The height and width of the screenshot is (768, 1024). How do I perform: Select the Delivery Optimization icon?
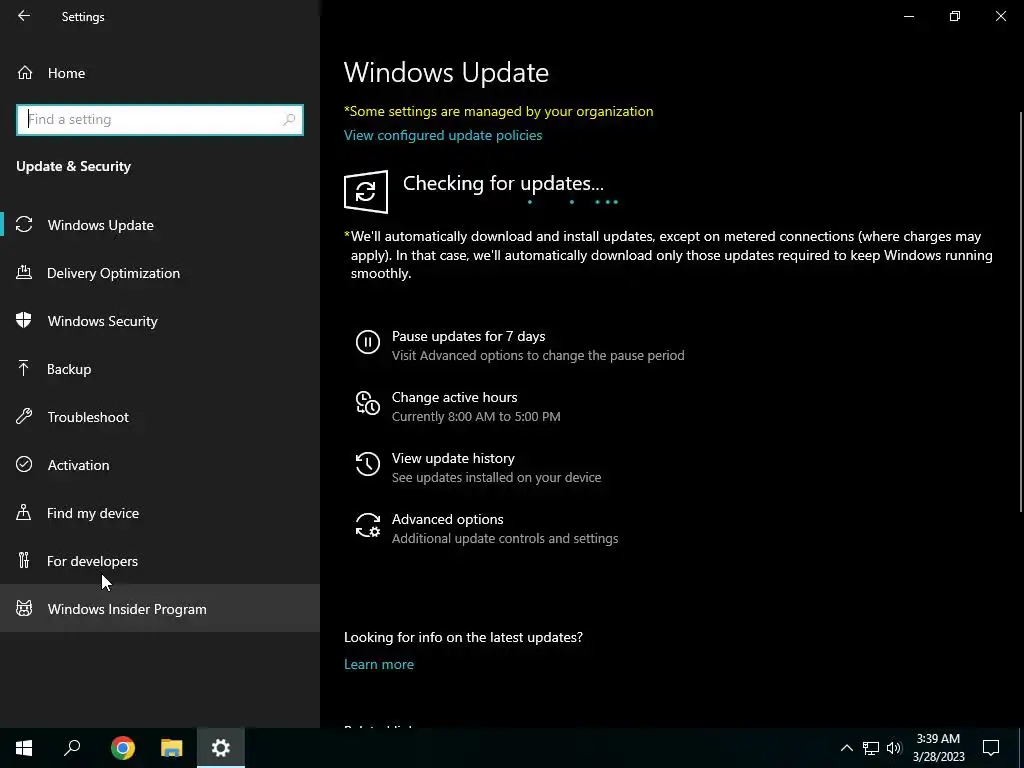[x=24, y=272]
